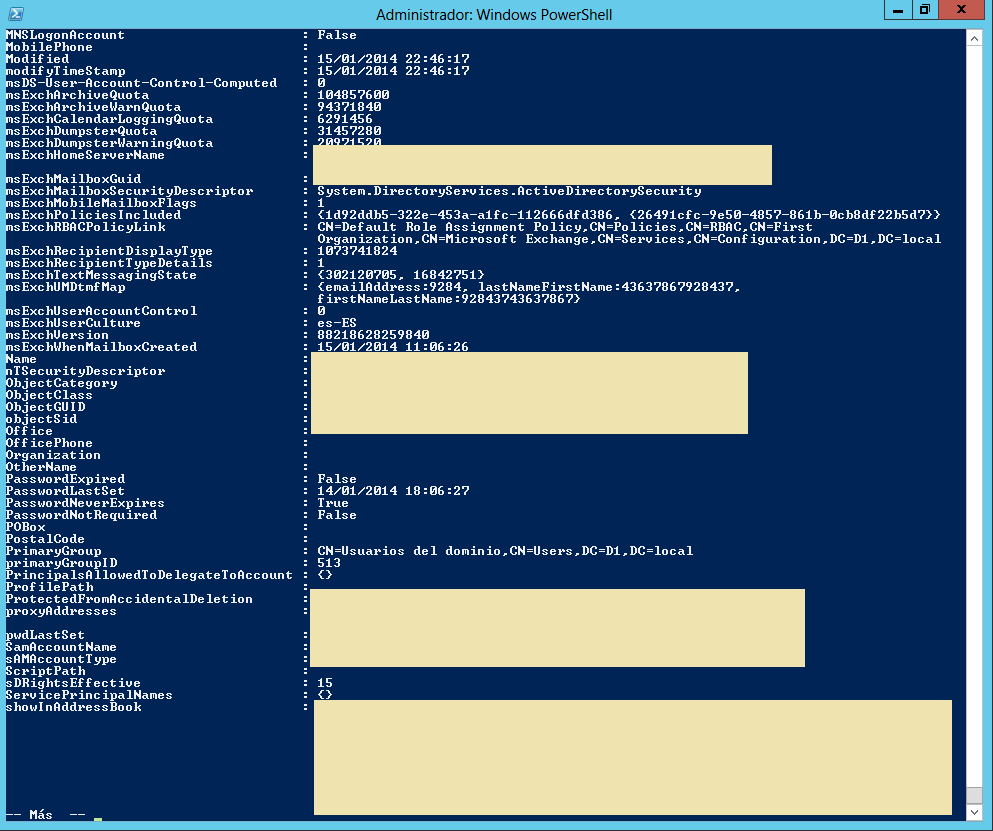Click the scrollbar up arrow

click(975, 38)
